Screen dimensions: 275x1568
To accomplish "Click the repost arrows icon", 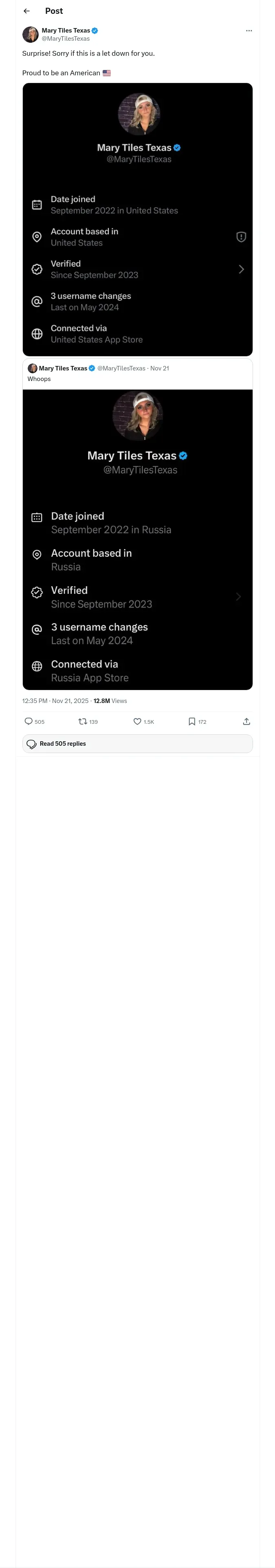I will pos(82,721).
